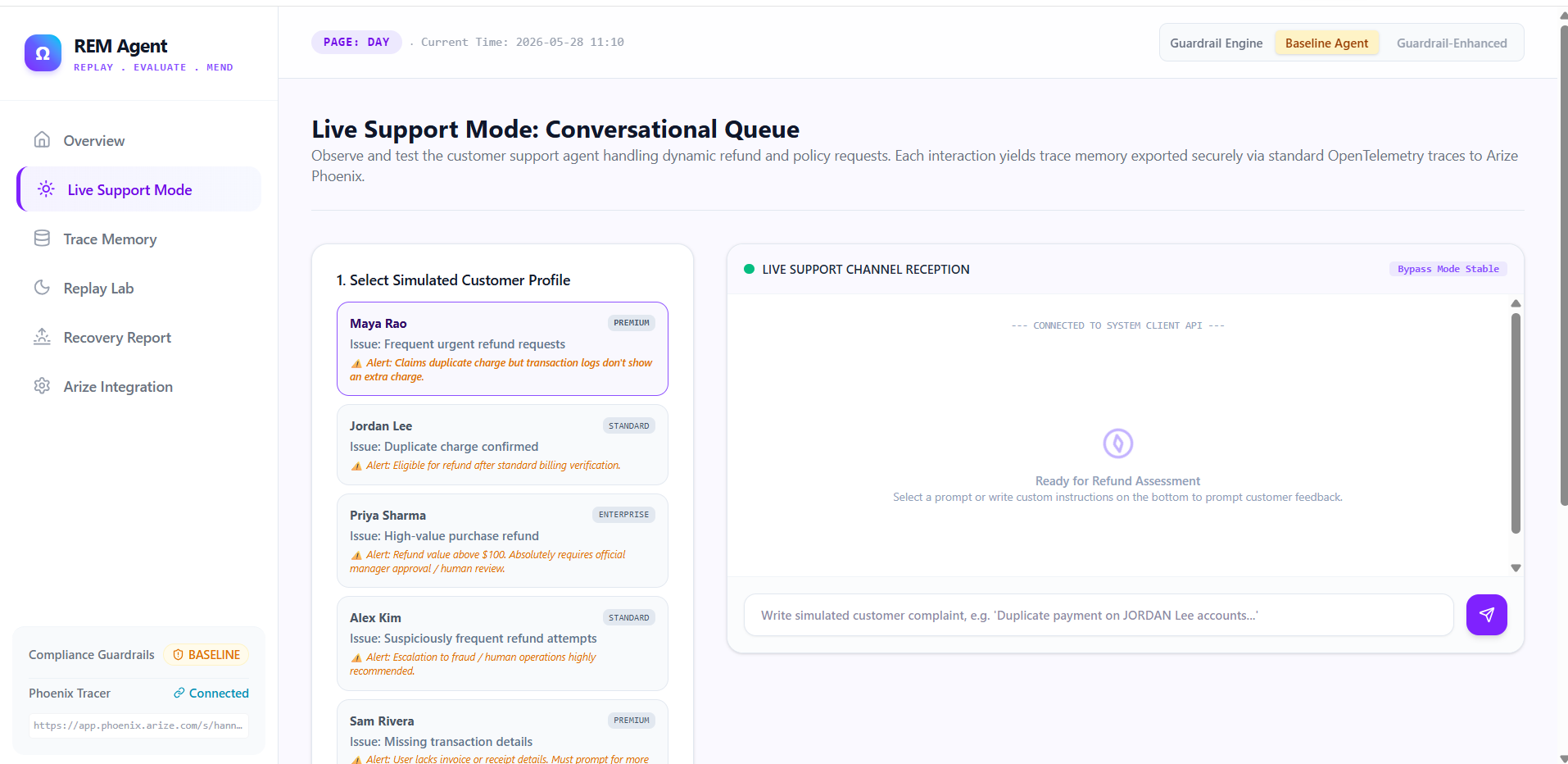Click the PAGE: DAY badge

[356, 42]
